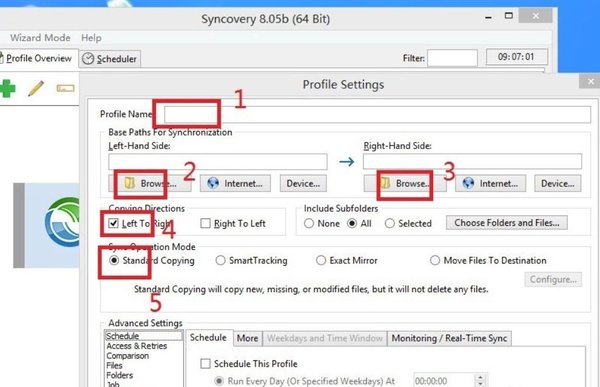
Task: Enable Right To Left copying
Action: [x=205, y=223]
